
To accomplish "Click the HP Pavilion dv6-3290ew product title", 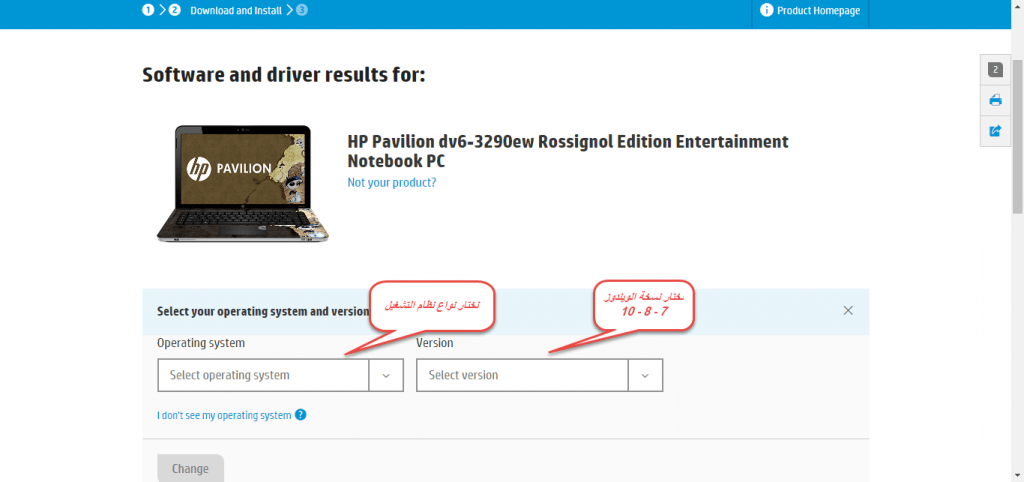I will tap(568, 151).
